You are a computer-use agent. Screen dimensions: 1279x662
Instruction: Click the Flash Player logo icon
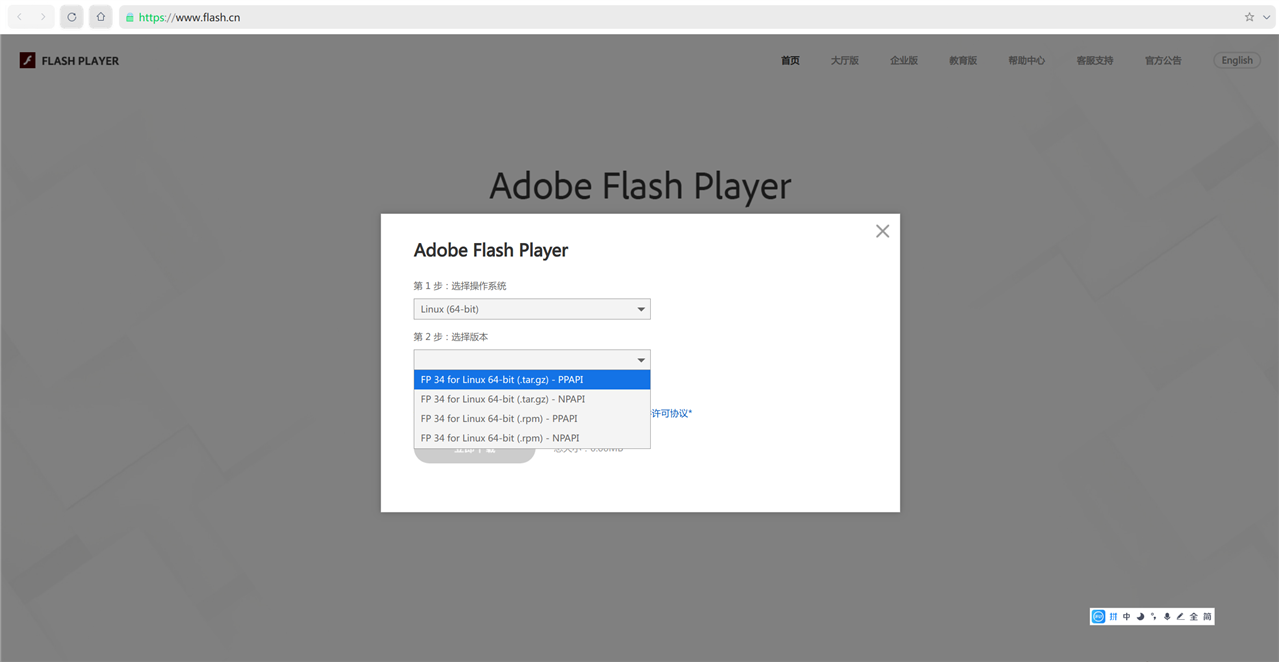28,60
